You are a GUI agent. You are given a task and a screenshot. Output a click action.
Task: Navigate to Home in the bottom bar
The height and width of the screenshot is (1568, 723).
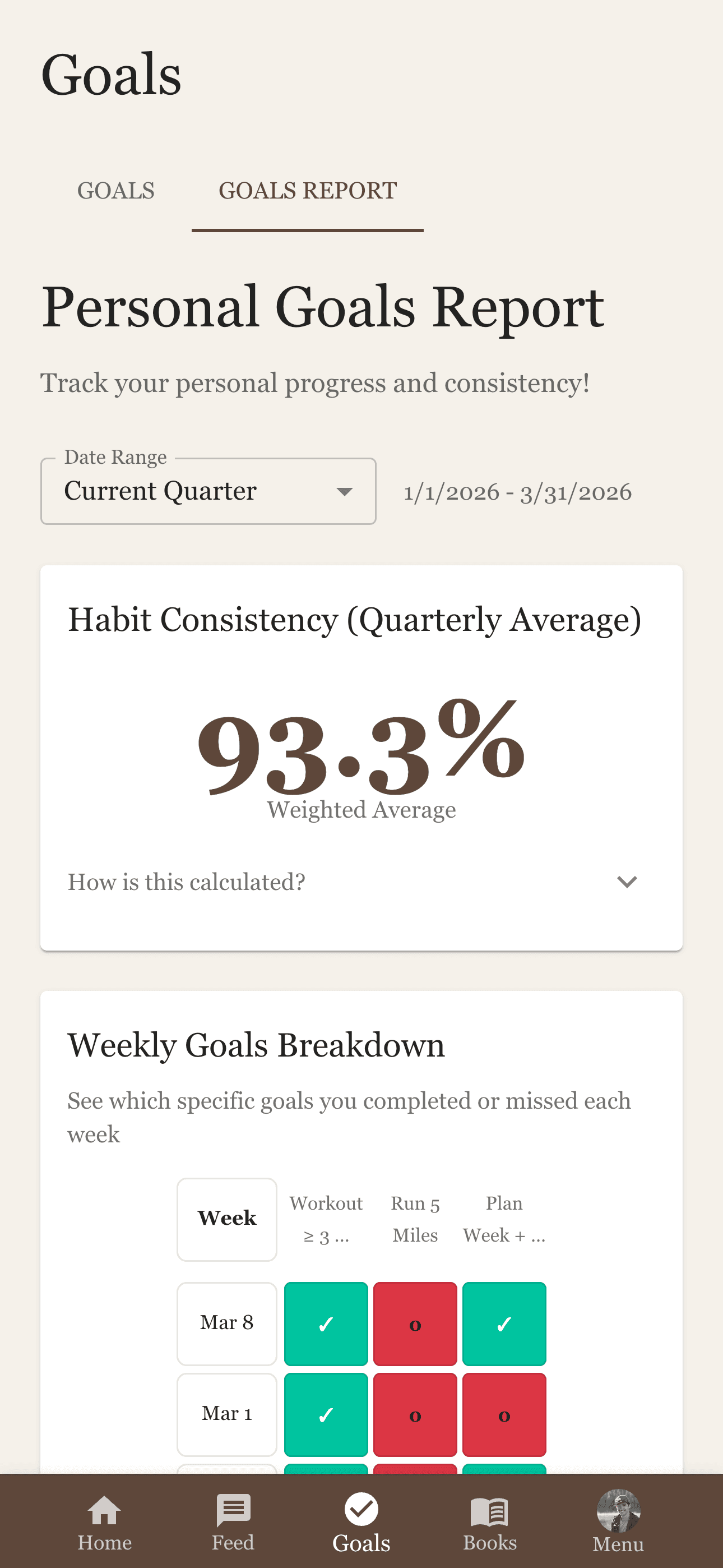[105, 1516]
